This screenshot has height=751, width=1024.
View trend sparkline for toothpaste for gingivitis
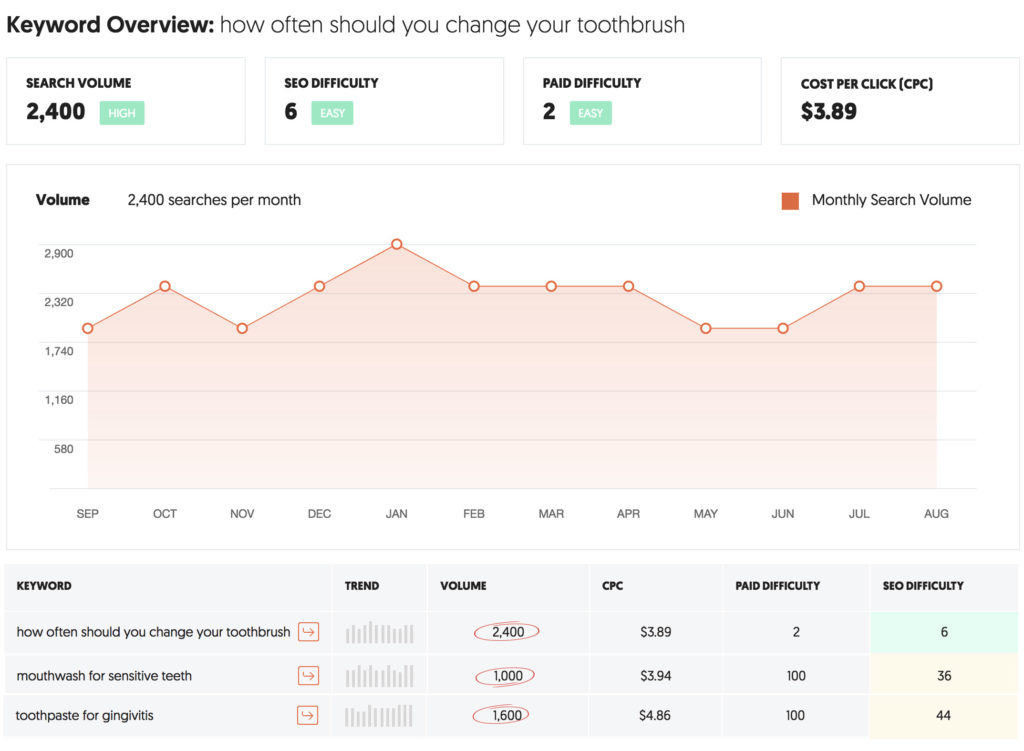379,715
